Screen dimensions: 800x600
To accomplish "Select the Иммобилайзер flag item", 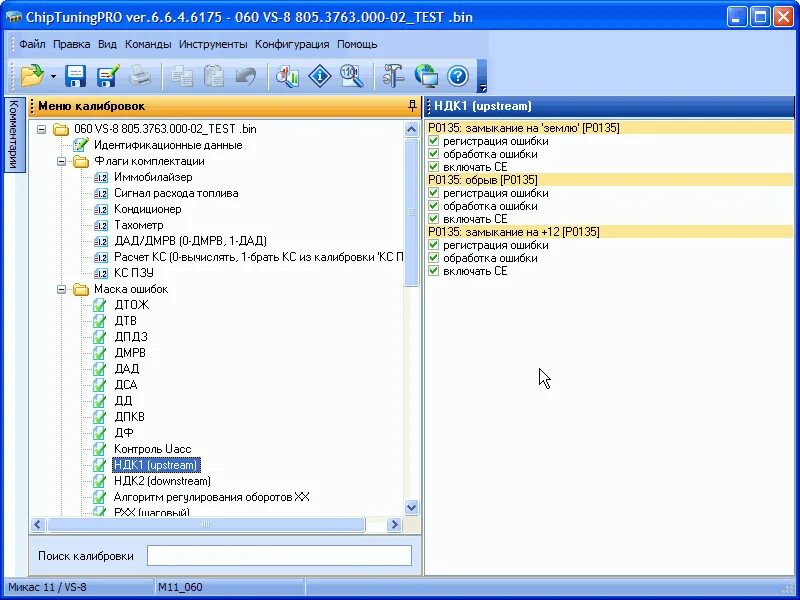I will 153,177.
